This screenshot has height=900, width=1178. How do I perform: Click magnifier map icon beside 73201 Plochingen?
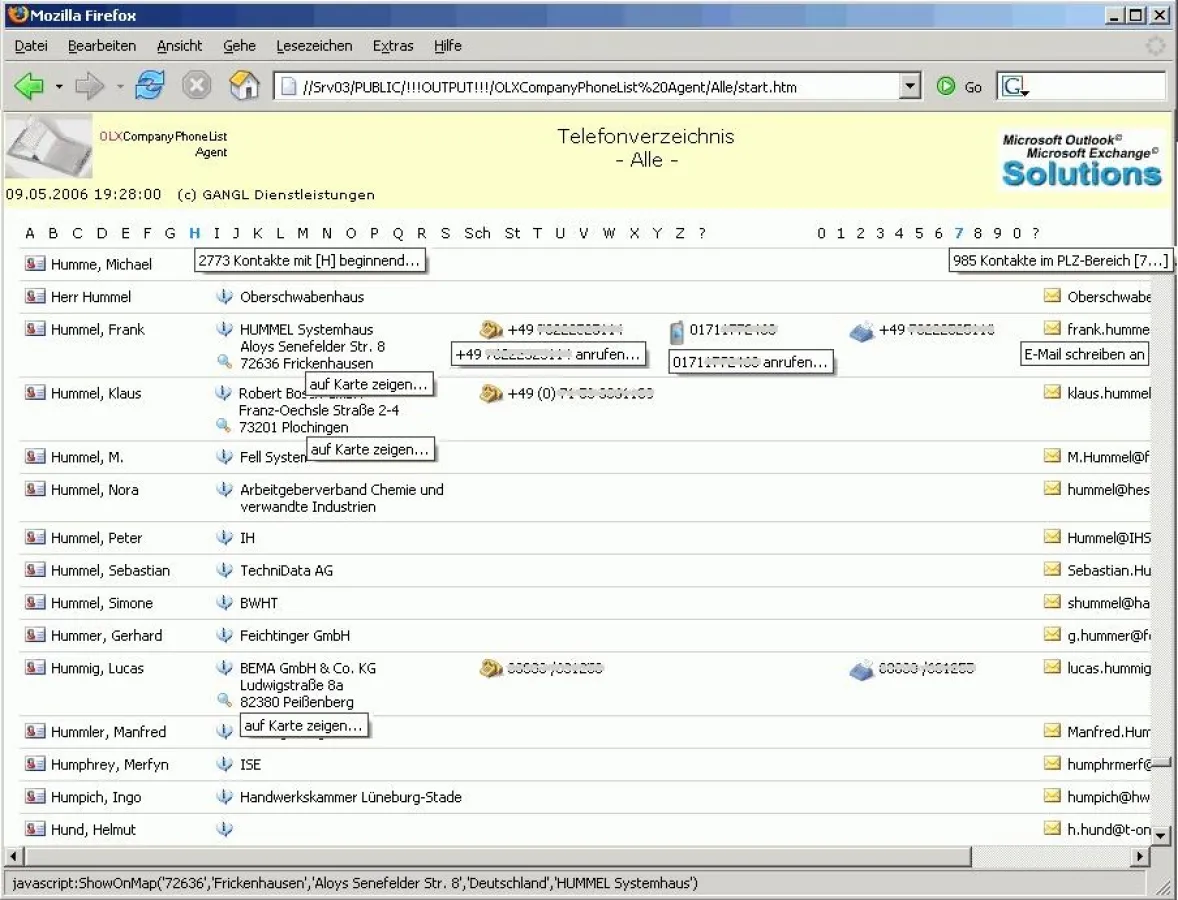[224, 426]
